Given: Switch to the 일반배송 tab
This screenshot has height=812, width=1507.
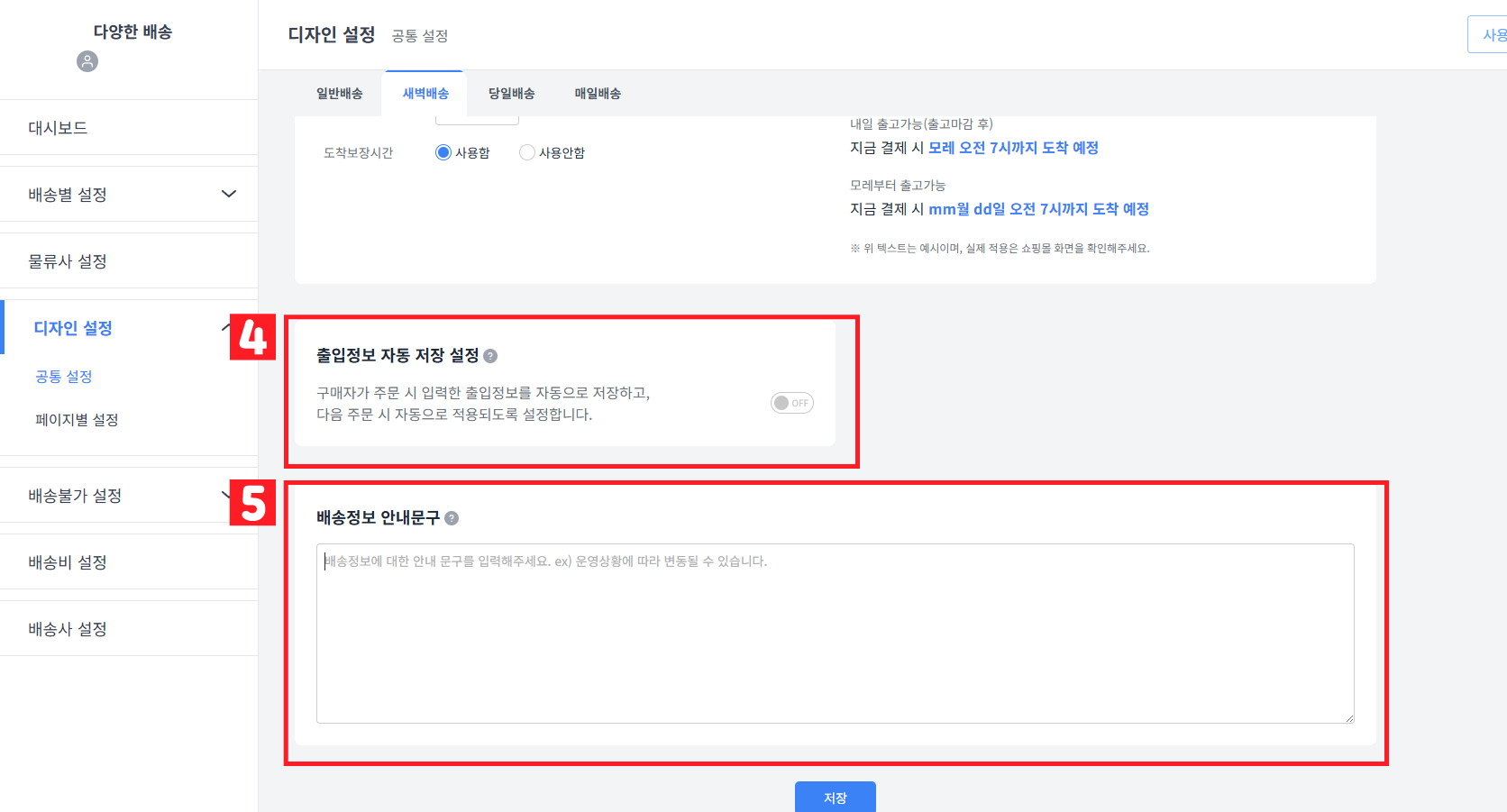Looking at the screenshot, I should [338, 93].
